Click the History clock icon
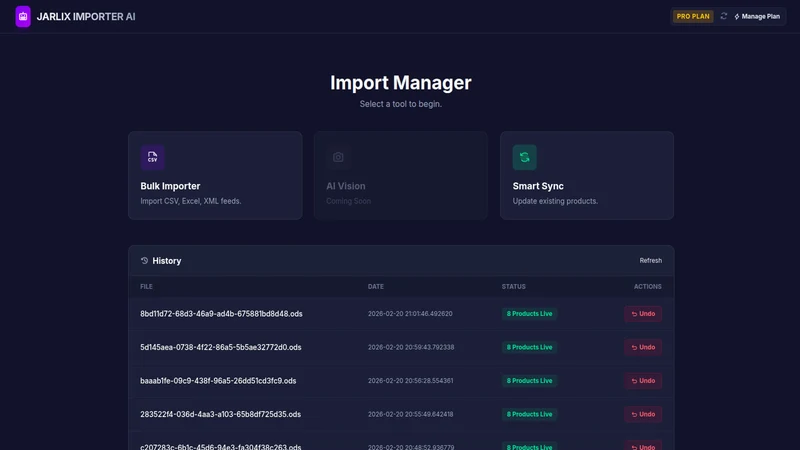The height and width of the screenshot is (450, 800). tap(144, 261)
